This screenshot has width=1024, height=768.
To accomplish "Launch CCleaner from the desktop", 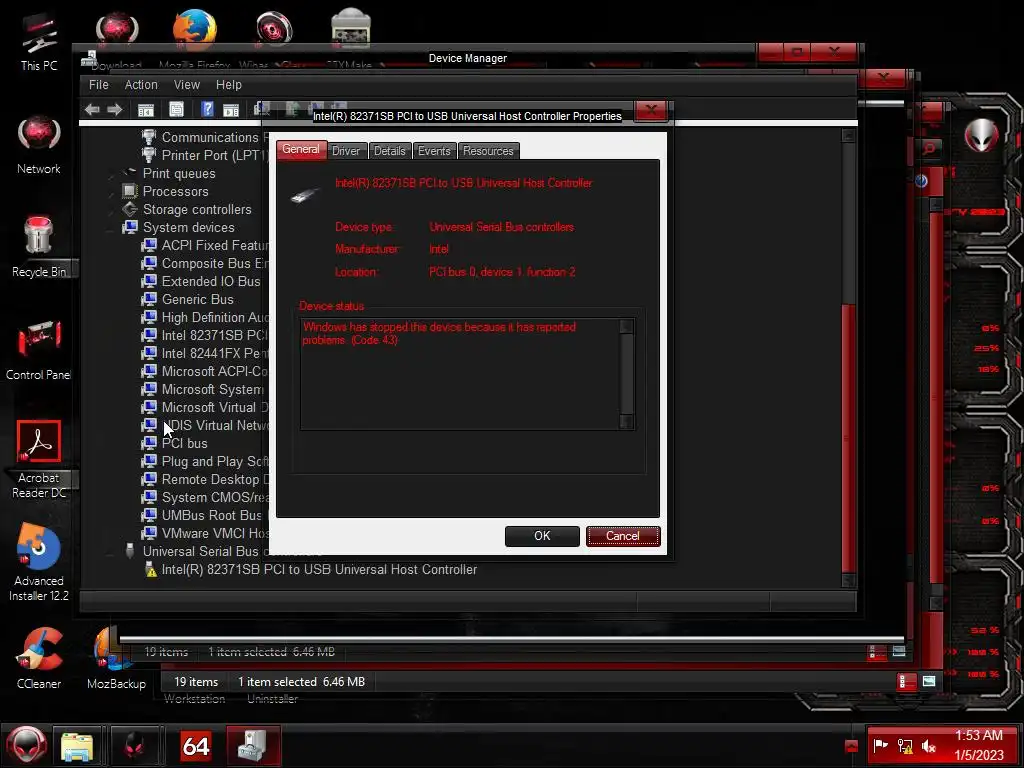I will click(39, 658).
